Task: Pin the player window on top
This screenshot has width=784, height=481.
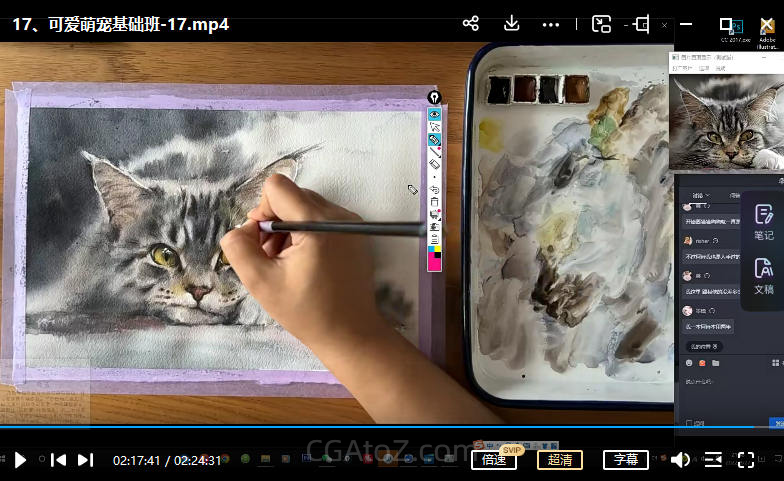Action: [x=641, y=24]
